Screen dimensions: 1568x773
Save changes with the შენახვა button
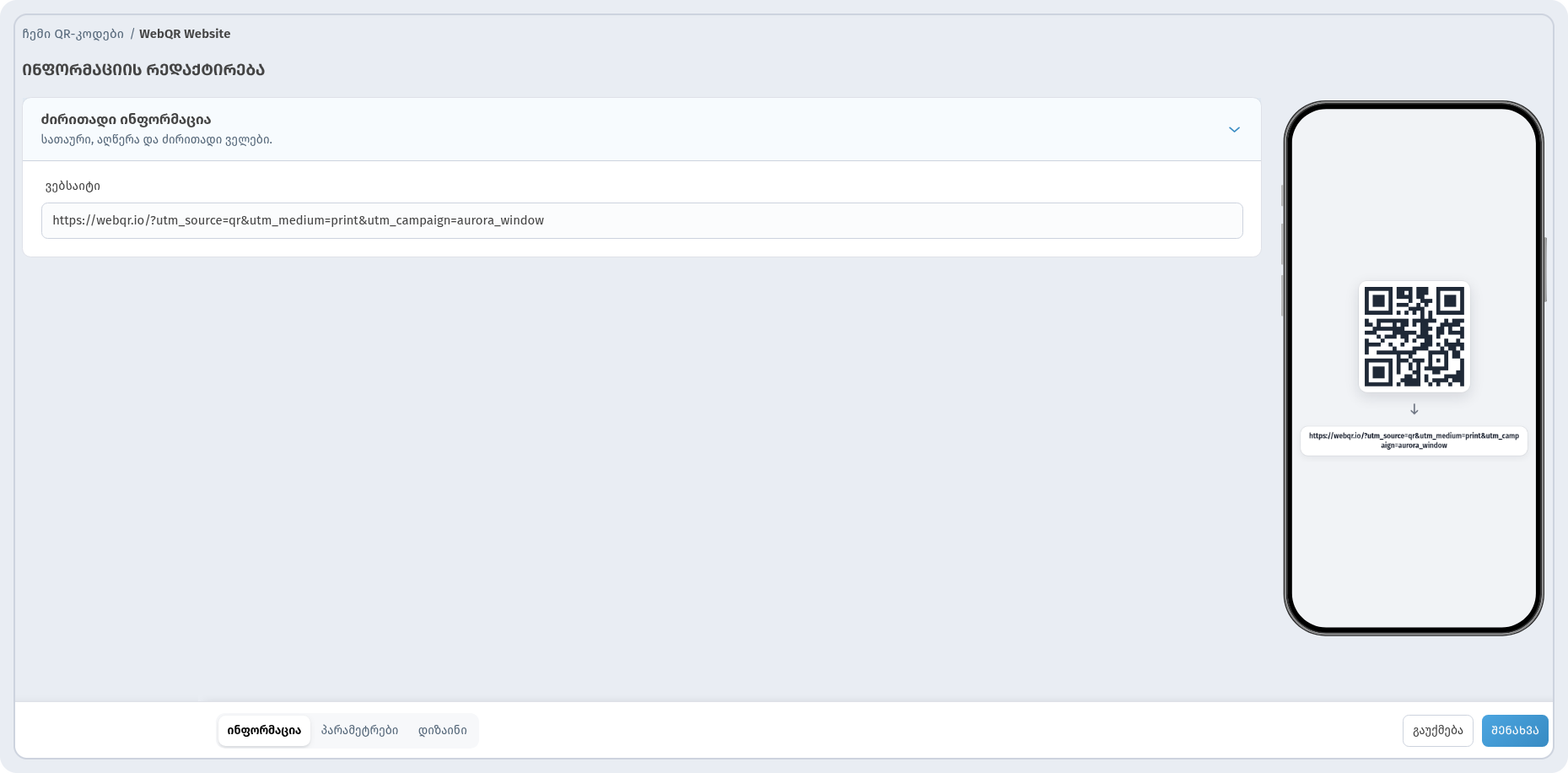pos(1515,731)
